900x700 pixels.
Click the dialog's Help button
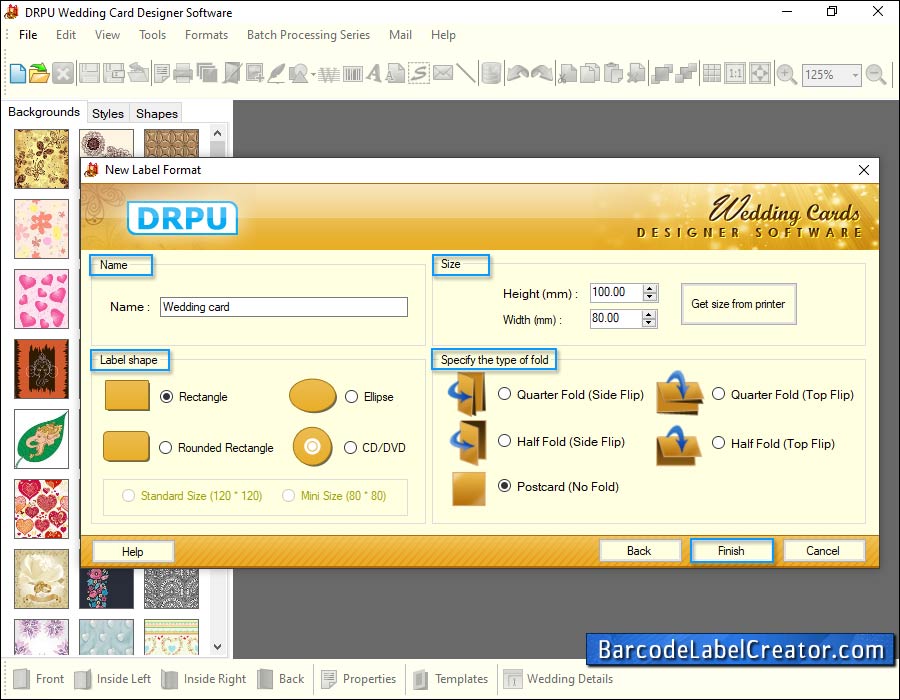133,552
